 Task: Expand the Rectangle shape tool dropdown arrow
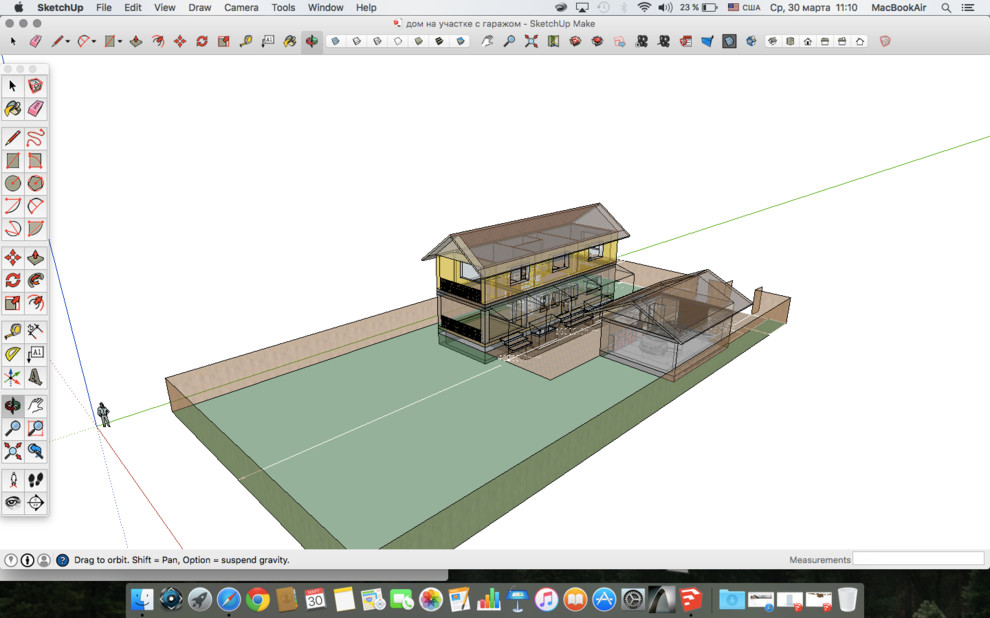point(120,42)
